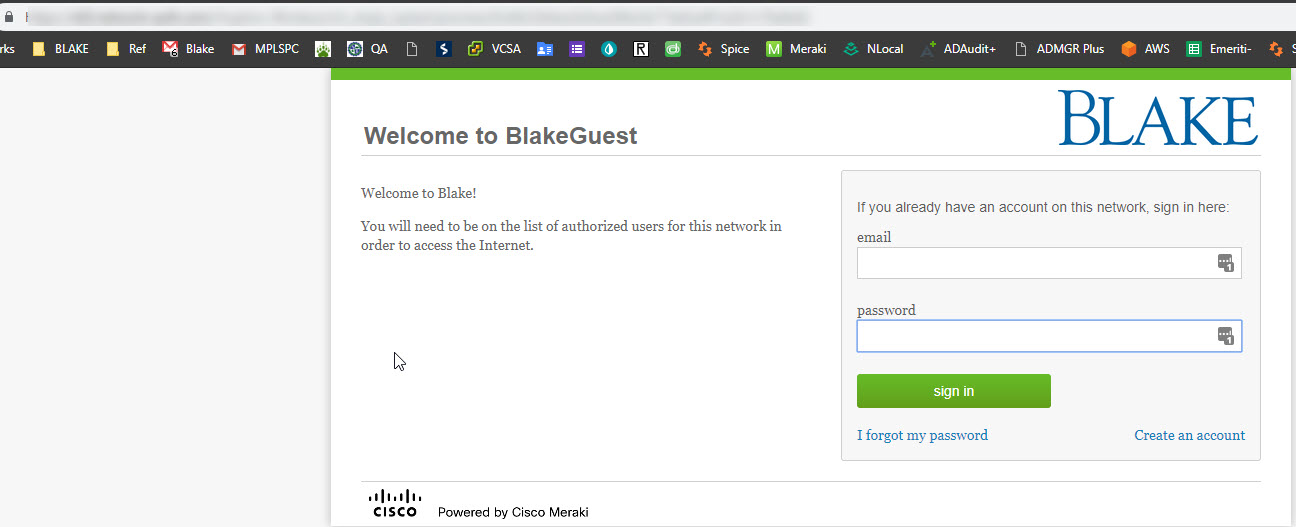Click the green square bookmark after R icon

(x=673, y=48)
